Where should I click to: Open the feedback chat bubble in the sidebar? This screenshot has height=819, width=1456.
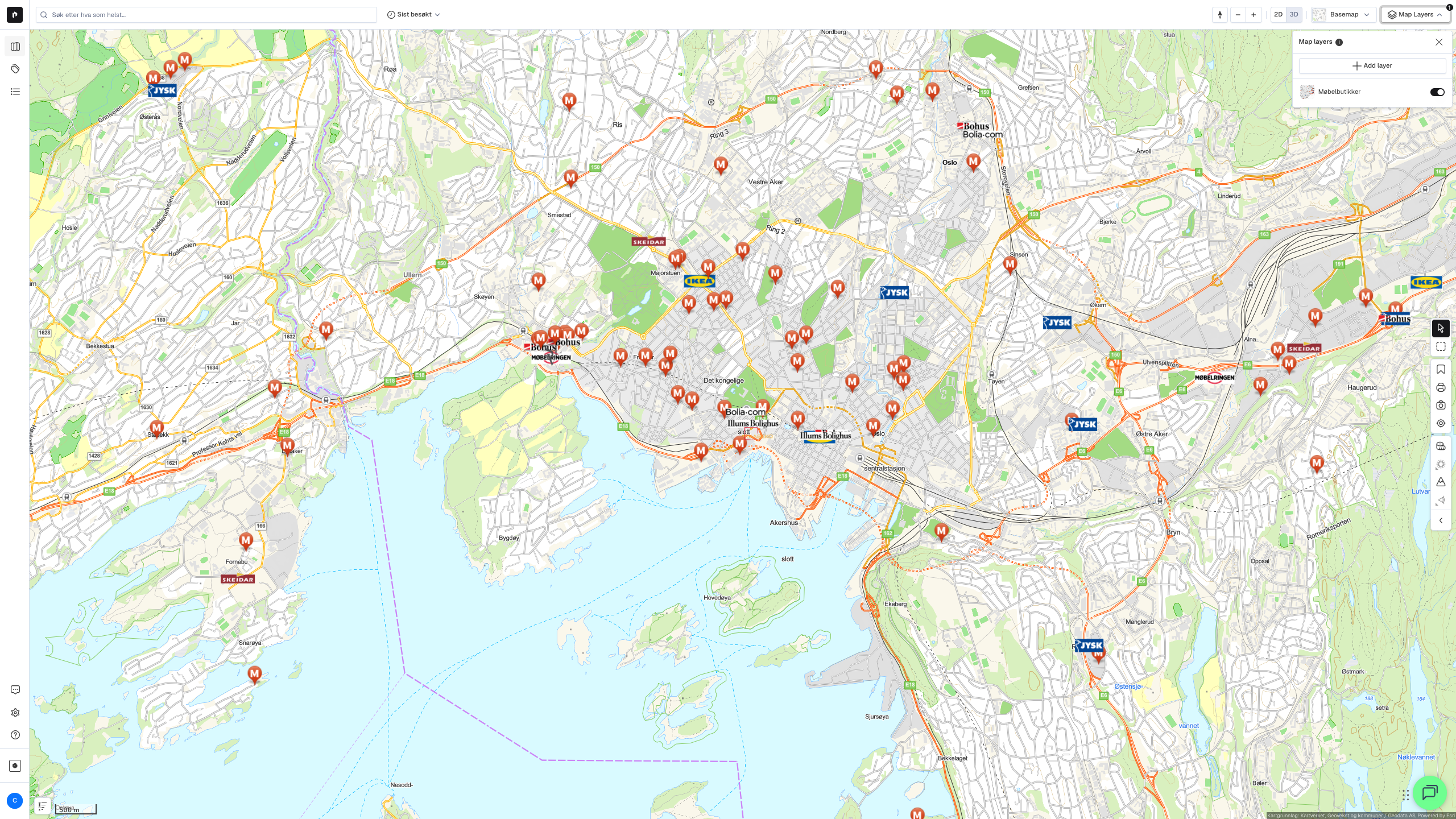15,690
